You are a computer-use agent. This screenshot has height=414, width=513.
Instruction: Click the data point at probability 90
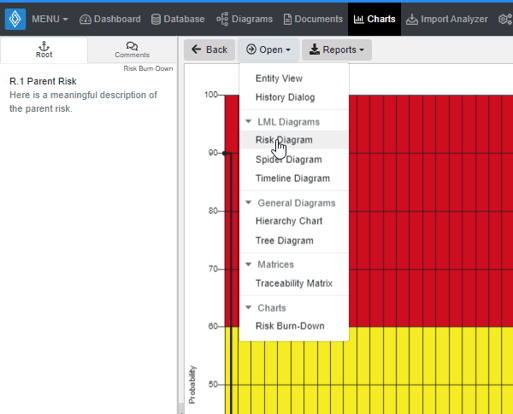click(224, 153)
